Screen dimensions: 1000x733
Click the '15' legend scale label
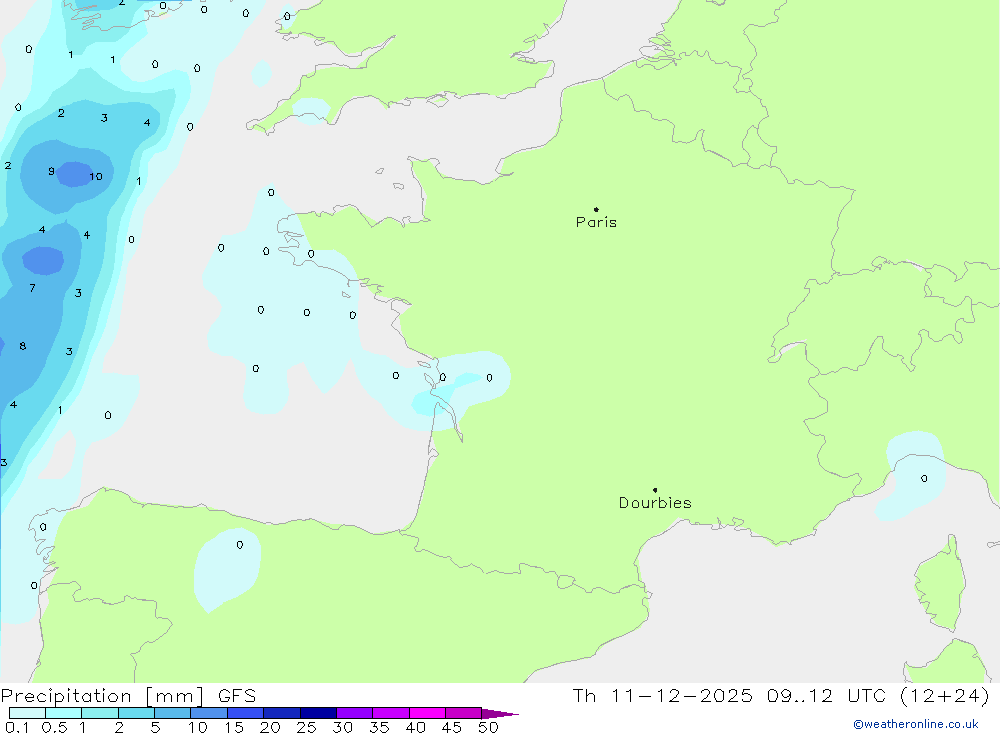pyautogui.click(x=234, y=727)
